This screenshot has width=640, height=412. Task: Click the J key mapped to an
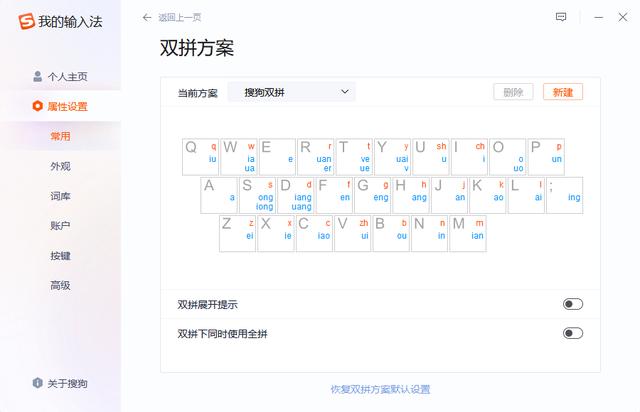click(x=449, y=195)
